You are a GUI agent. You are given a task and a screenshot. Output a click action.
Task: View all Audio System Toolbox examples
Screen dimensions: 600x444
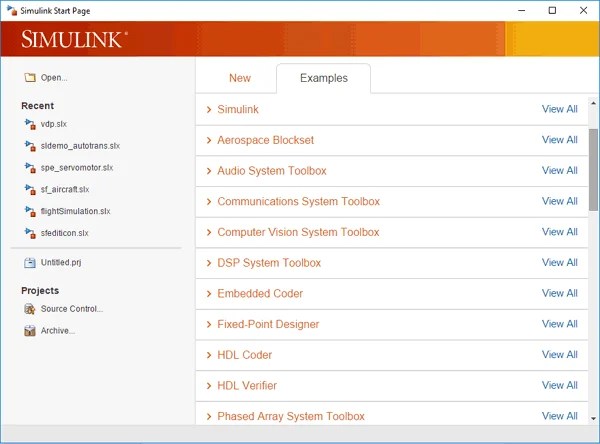click(x=559, y=170)
